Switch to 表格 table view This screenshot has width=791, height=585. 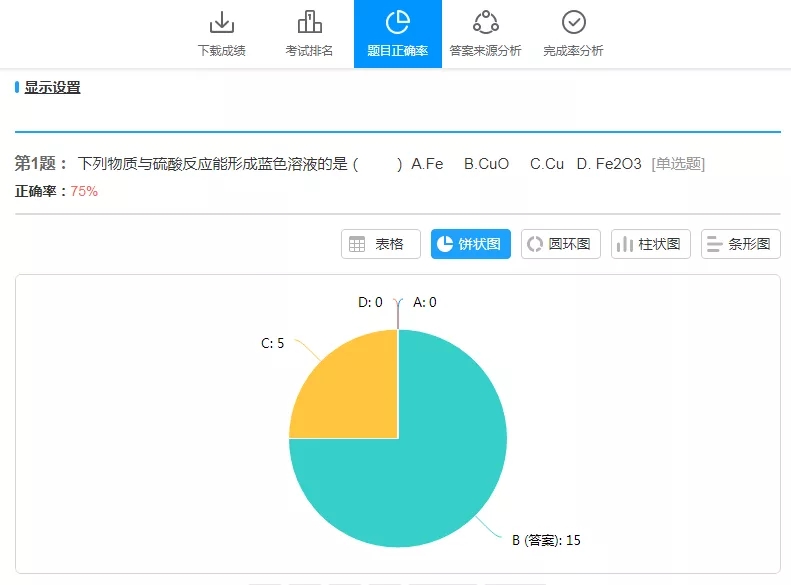point(380,244)
